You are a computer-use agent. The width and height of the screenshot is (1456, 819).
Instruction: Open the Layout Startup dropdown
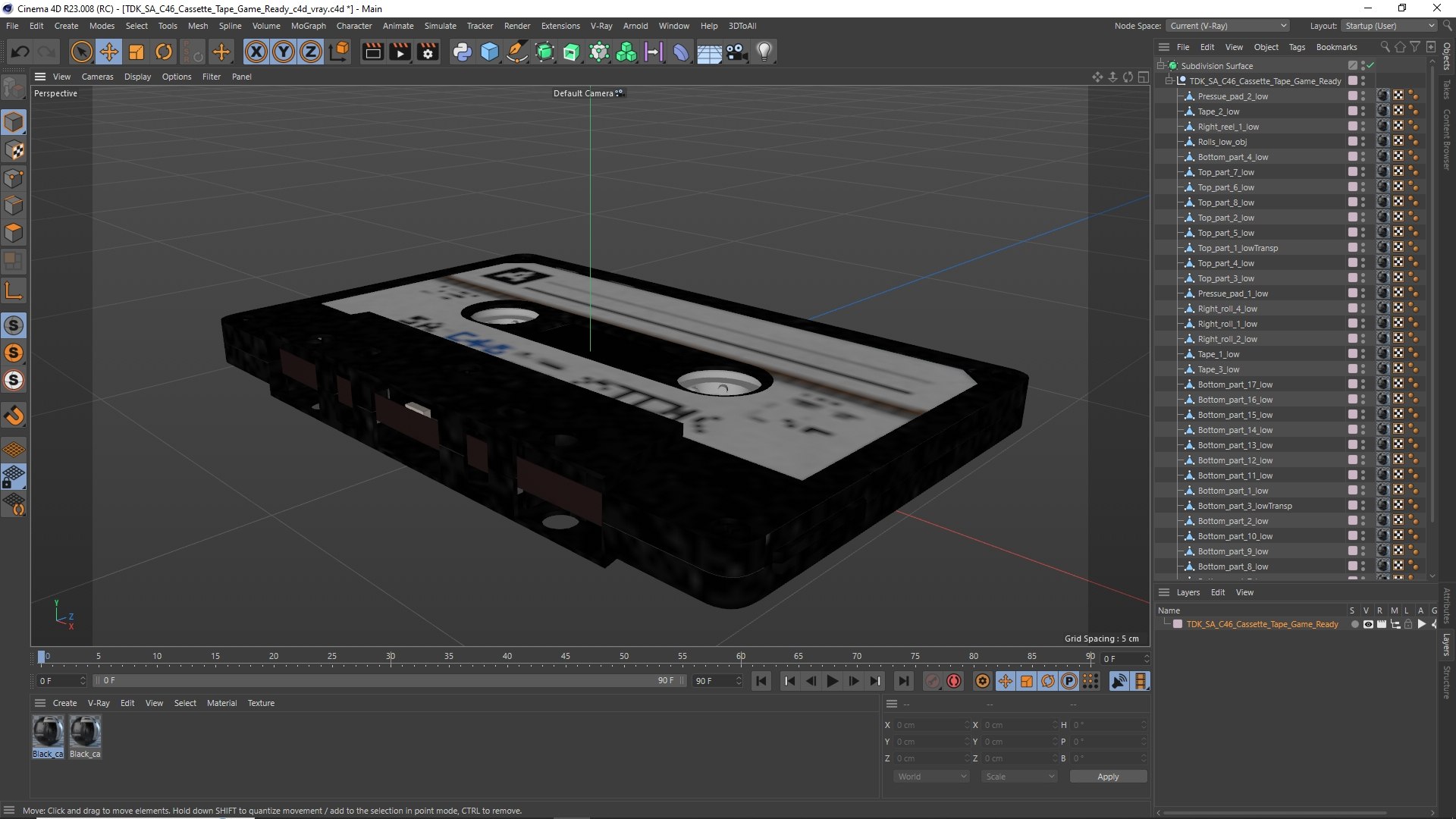[1389, 26]
